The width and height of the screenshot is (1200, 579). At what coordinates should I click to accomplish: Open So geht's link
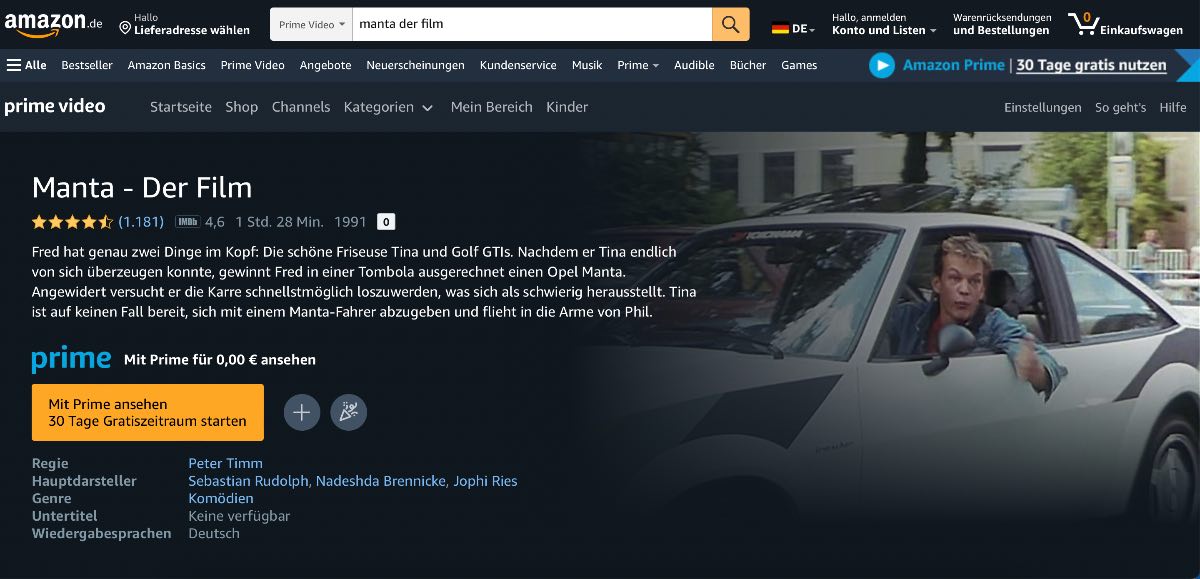(x=1120, y=107)
